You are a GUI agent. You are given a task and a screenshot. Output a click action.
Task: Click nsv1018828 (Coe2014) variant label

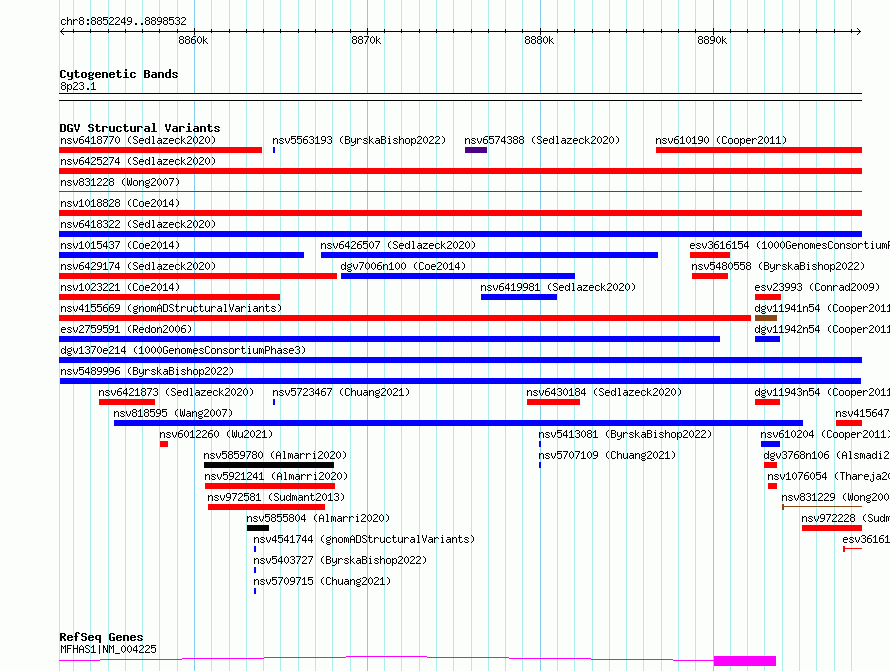tap(120, 203)
